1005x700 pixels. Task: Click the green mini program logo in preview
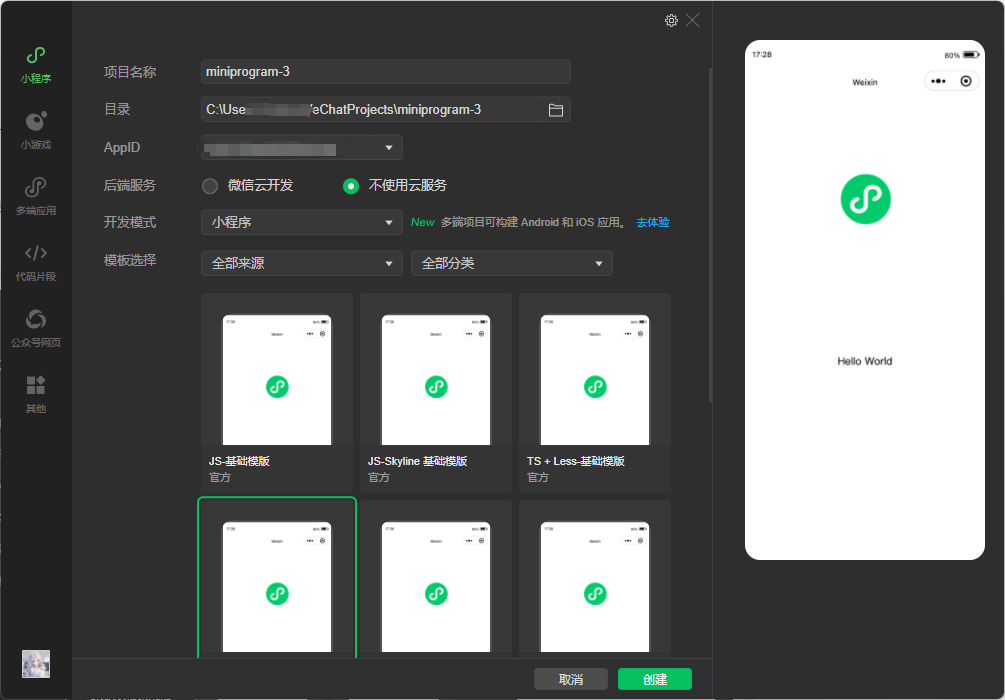[865, 199]
